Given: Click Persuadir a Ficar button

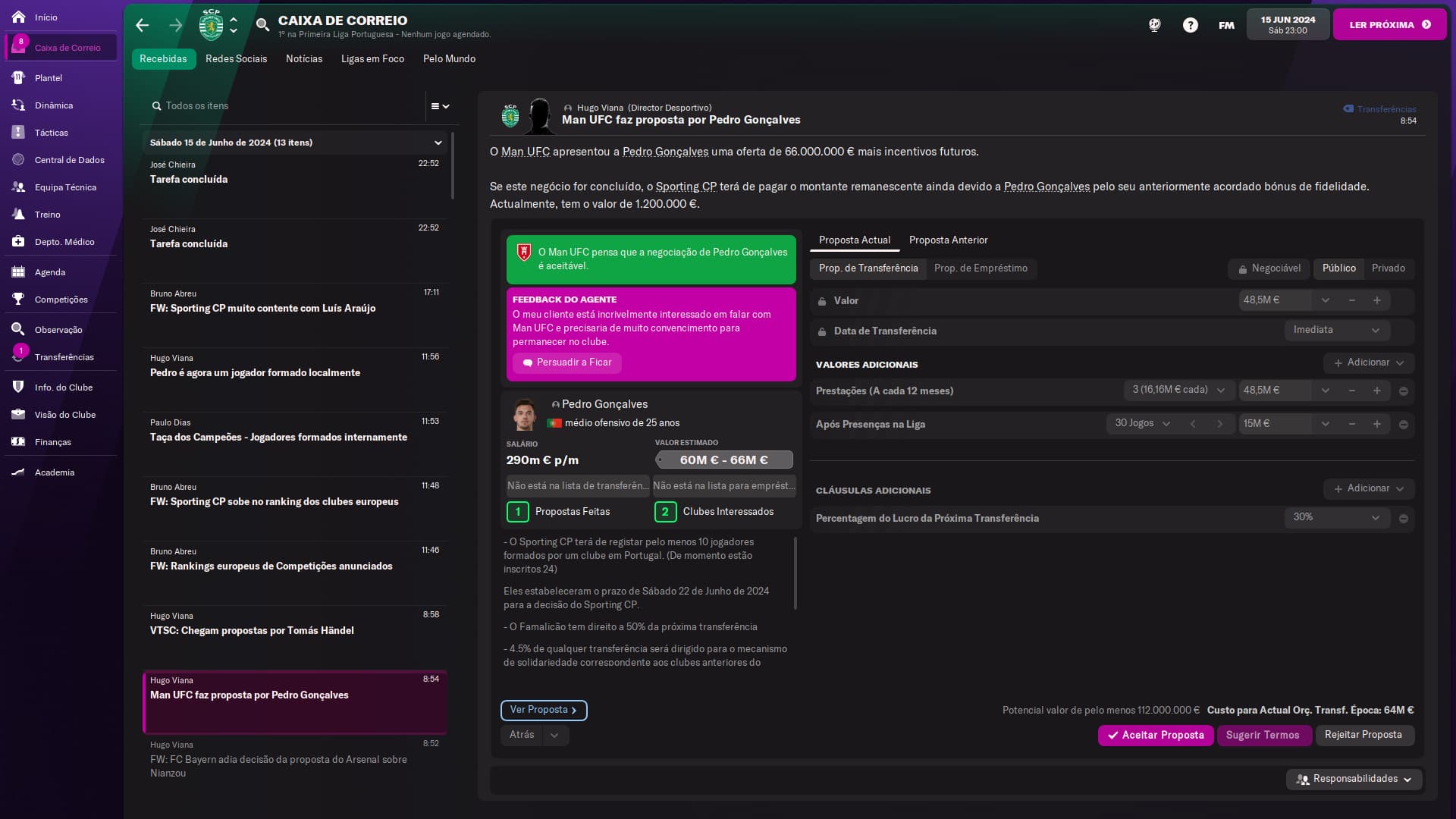Looking at the screenshot, I should point(566,362).
